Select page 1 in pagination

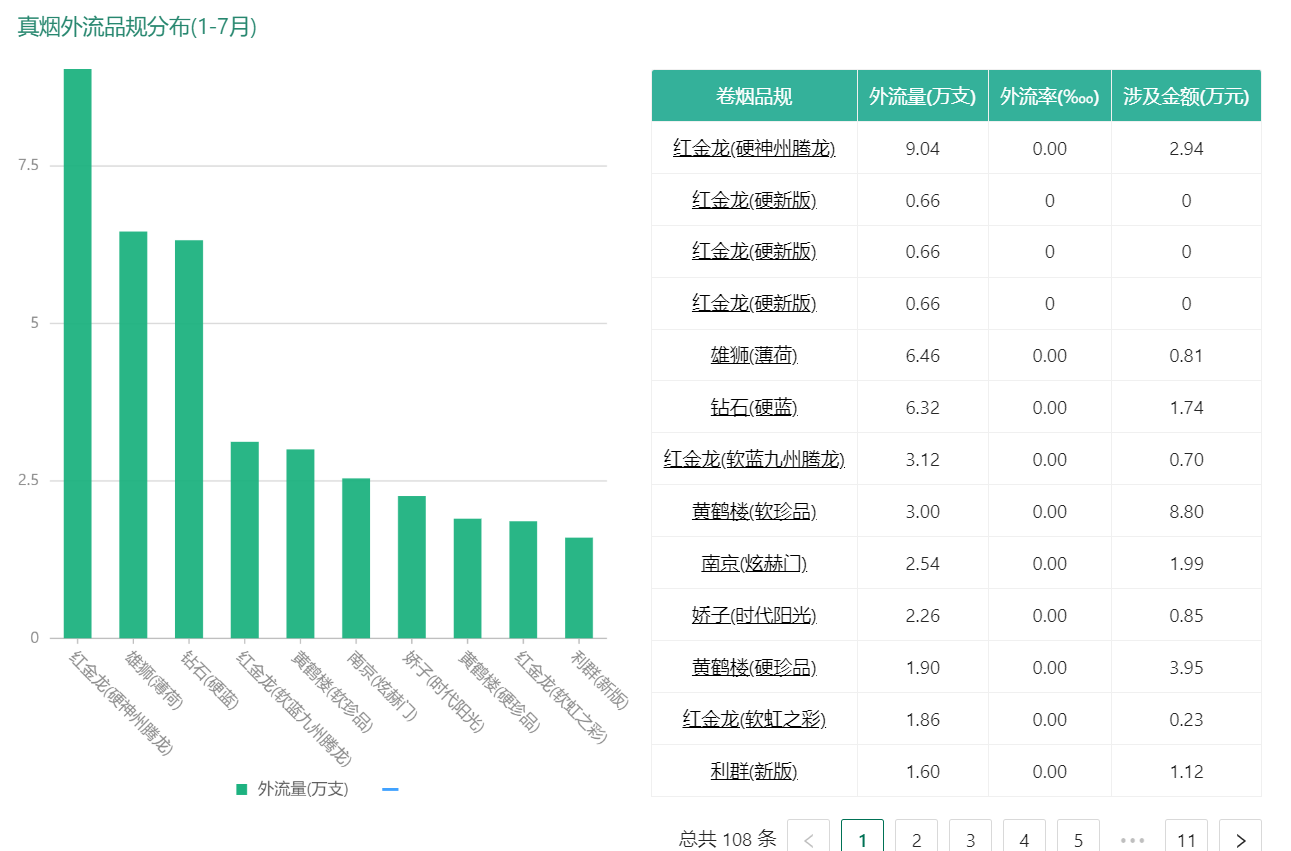pyautogui.click(x=862, y=840)
